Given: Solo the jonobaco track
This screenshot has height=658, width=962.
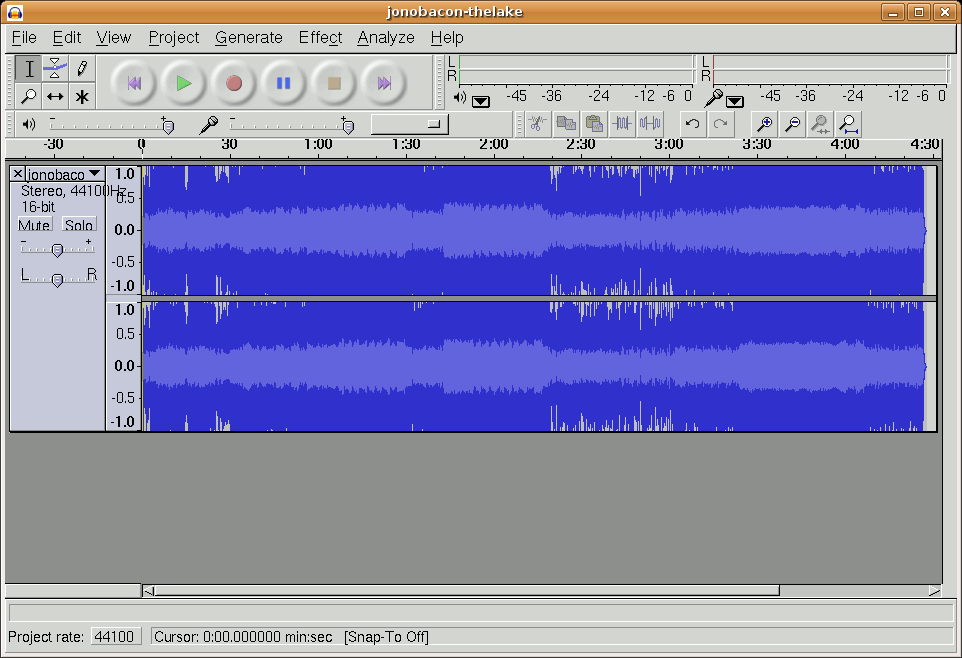Looking at the screenshot, I should pos(79,225).
